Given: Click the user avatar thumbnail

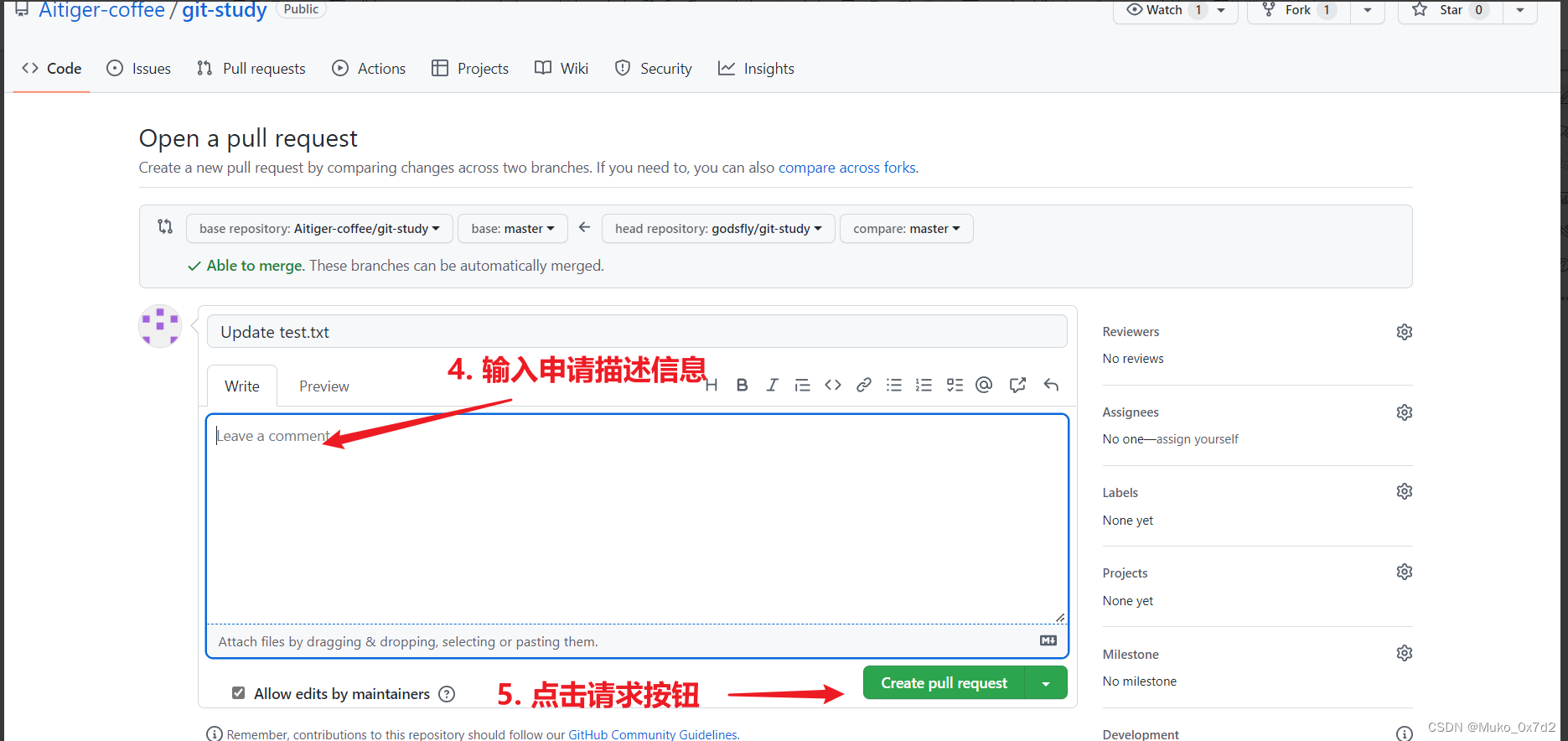Looking at the screenshot, I should click(x=160, y=326).
